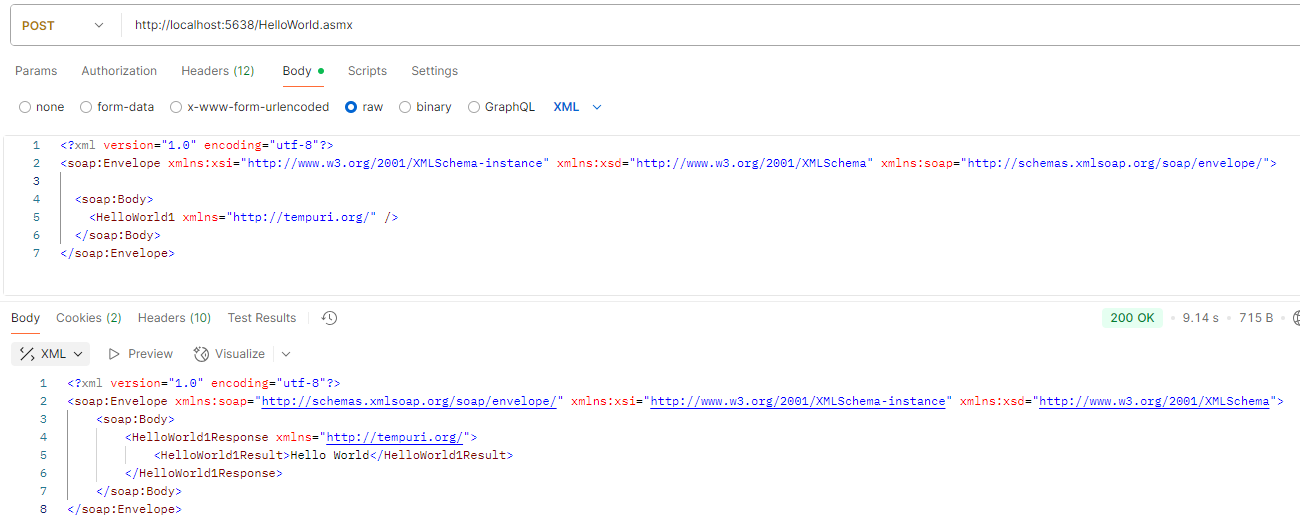This screenshot has height=525, width=1300.
Task: Open the request Headers (12) tab
Action: pyautogui.click(x=217, y=71)
